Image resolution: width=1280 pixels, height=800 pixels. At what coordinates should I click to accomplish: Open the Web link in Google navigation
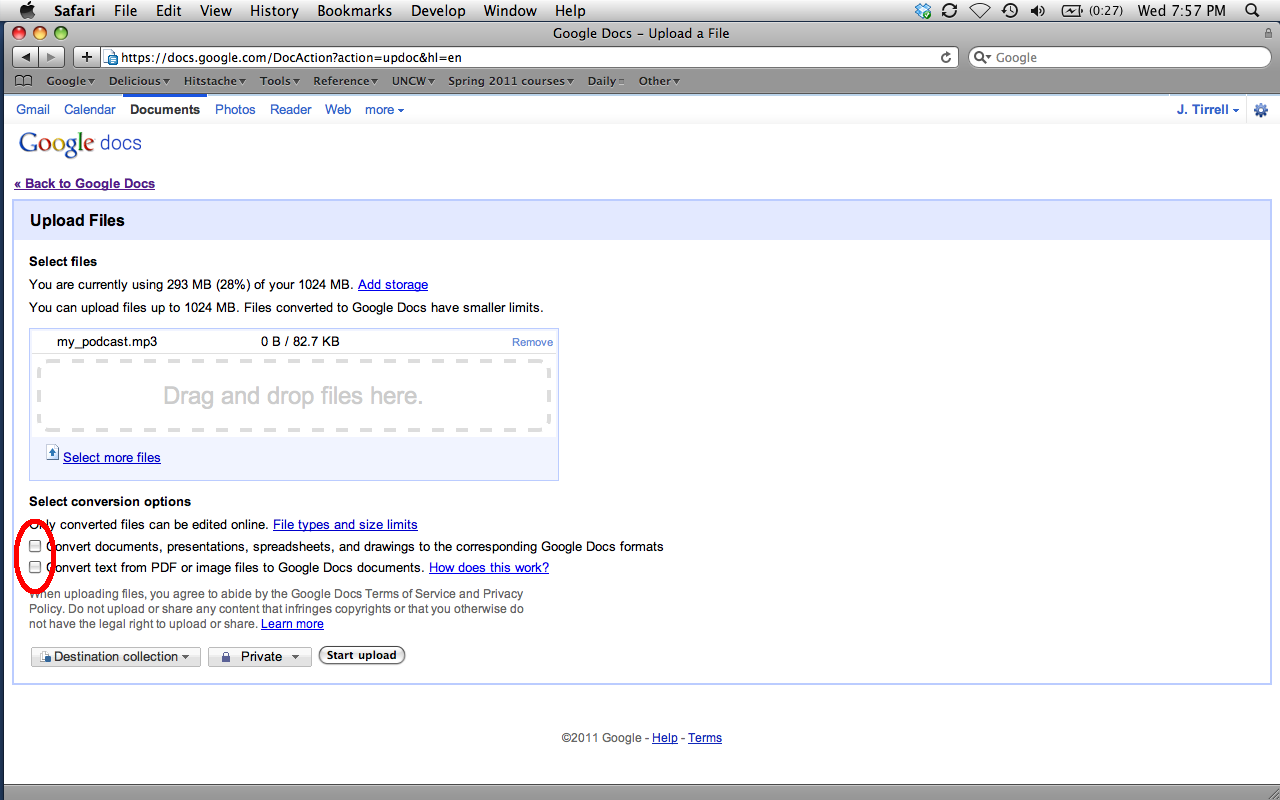[338, 110]
